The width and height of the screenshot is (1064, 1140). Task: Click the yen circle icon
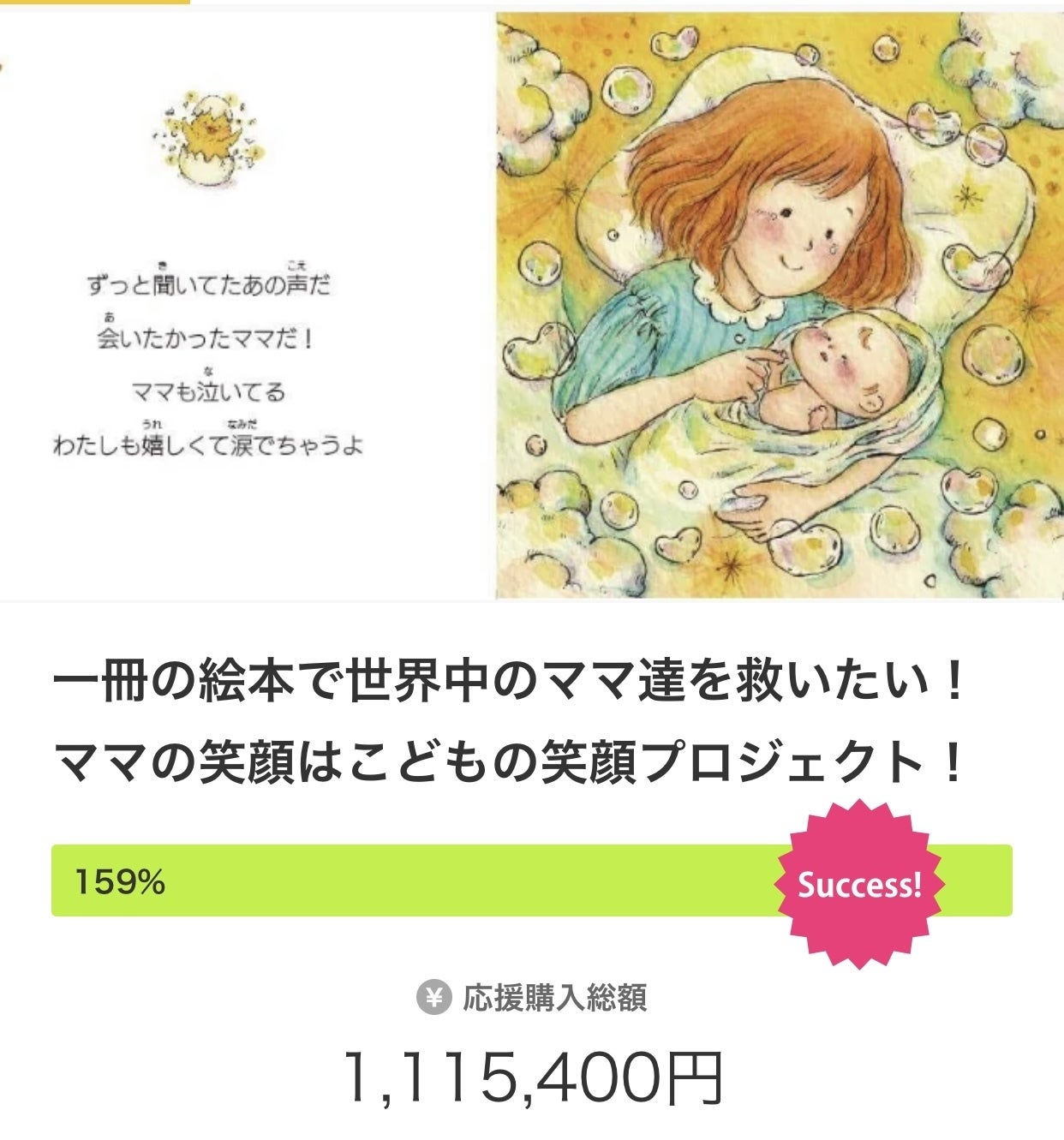pos(433,998)
